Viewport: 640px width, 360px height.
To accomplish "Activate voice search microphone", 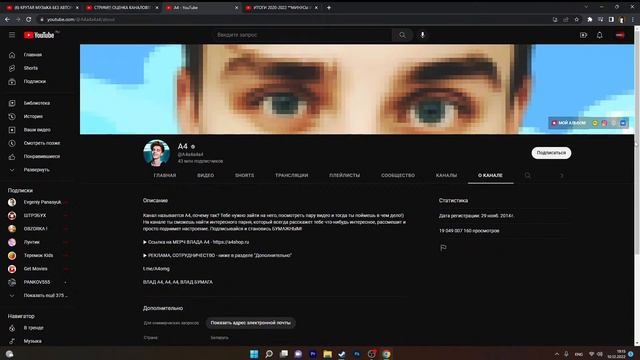I will [422, 35].
